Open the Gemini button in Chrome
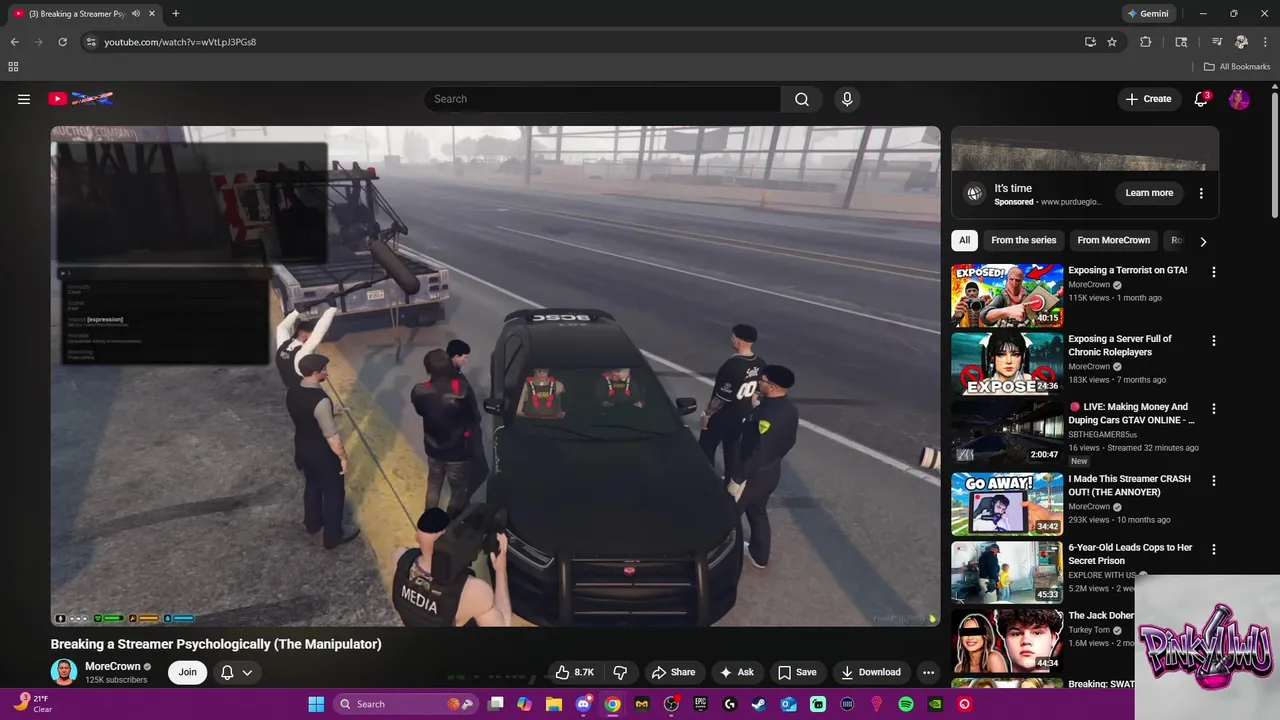1280x720 pixels. 1148,14
